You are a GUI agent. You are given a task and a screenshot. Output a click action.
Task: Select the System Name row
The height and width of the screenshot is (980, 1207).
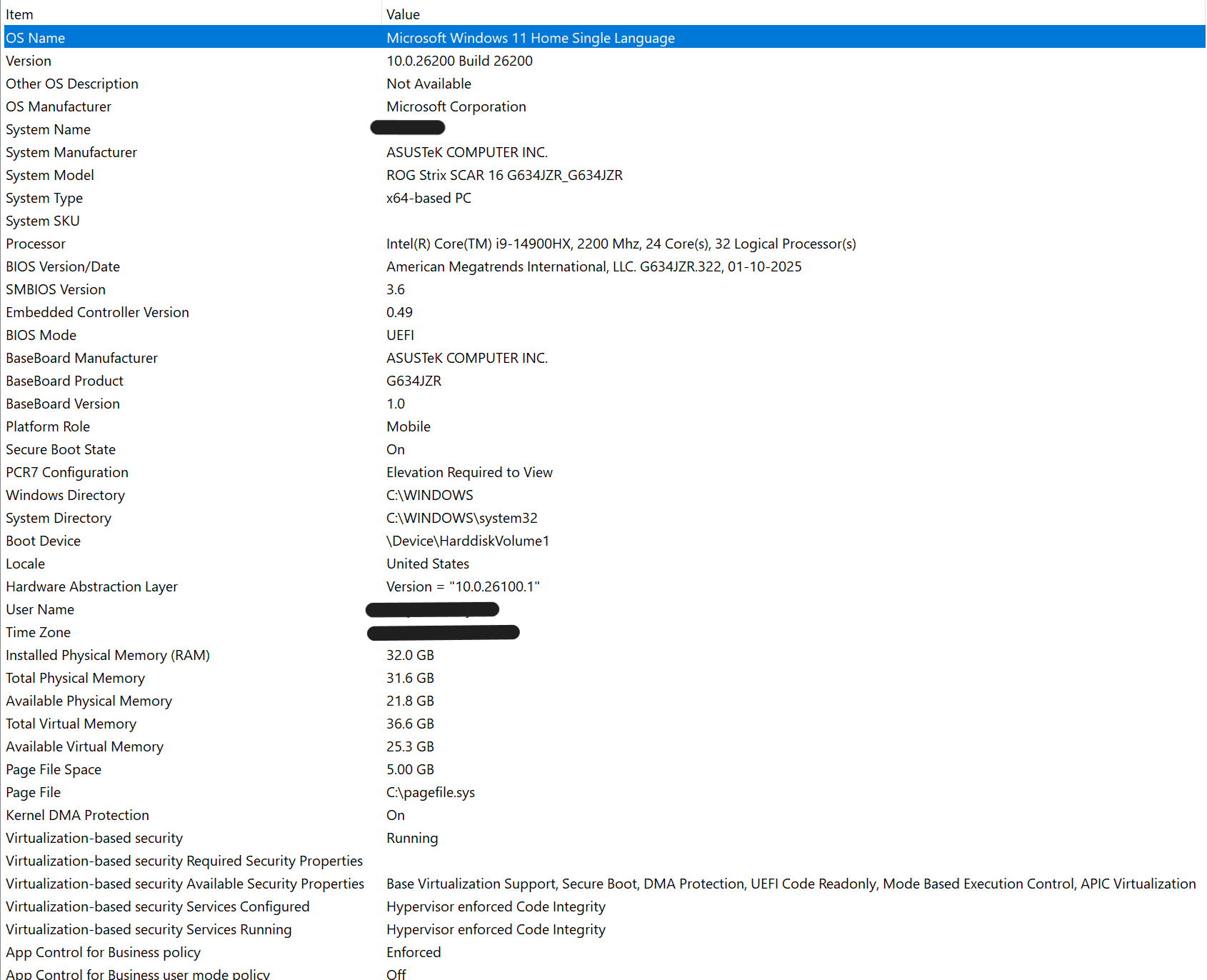click(605, 129)
